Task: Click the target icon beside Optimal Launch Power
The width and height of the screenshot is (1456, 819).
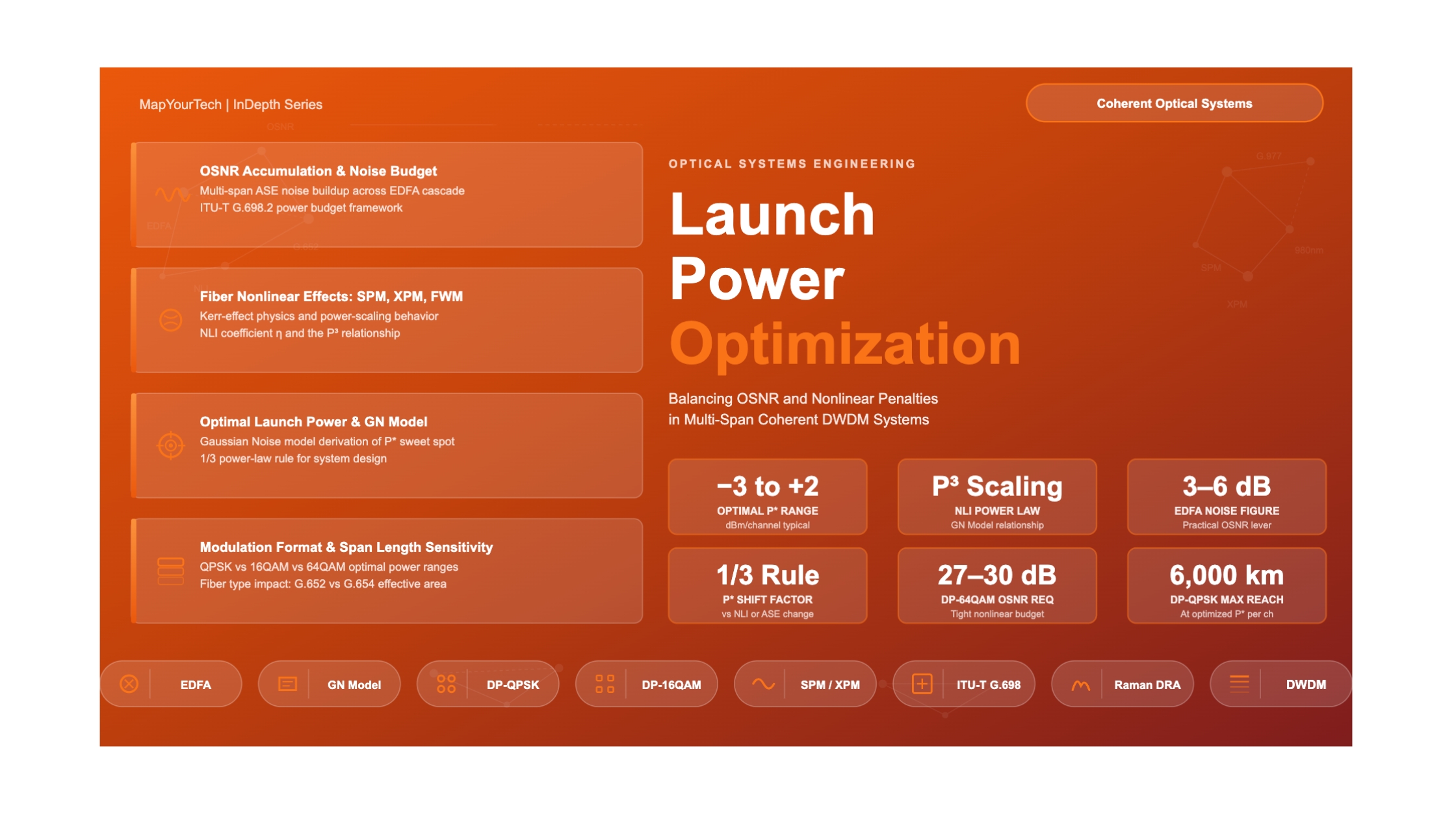Action: (x=171, y=446)
